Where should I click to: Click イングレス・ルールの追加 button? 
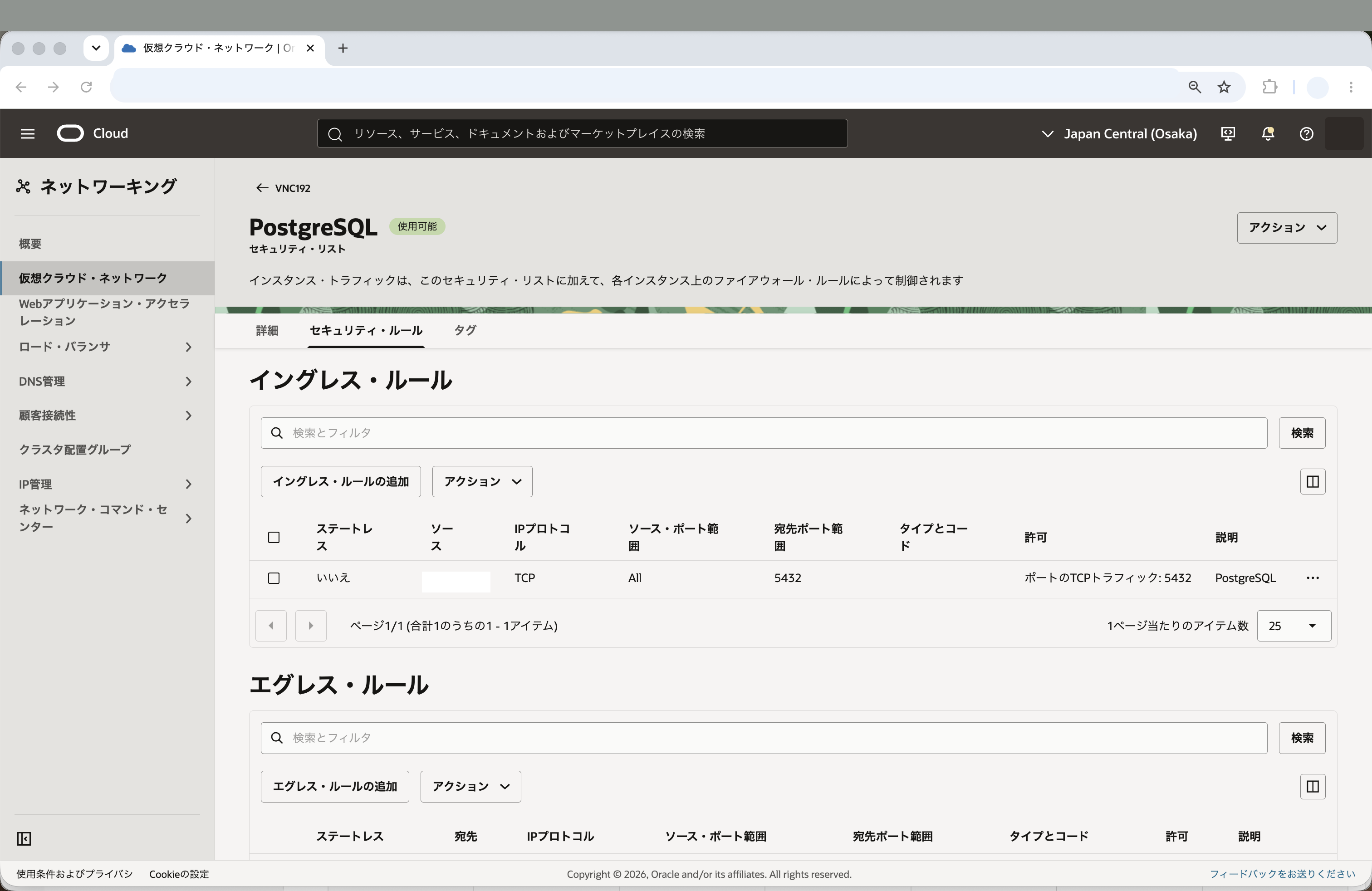pyautogui.click(x=341, y=482)
